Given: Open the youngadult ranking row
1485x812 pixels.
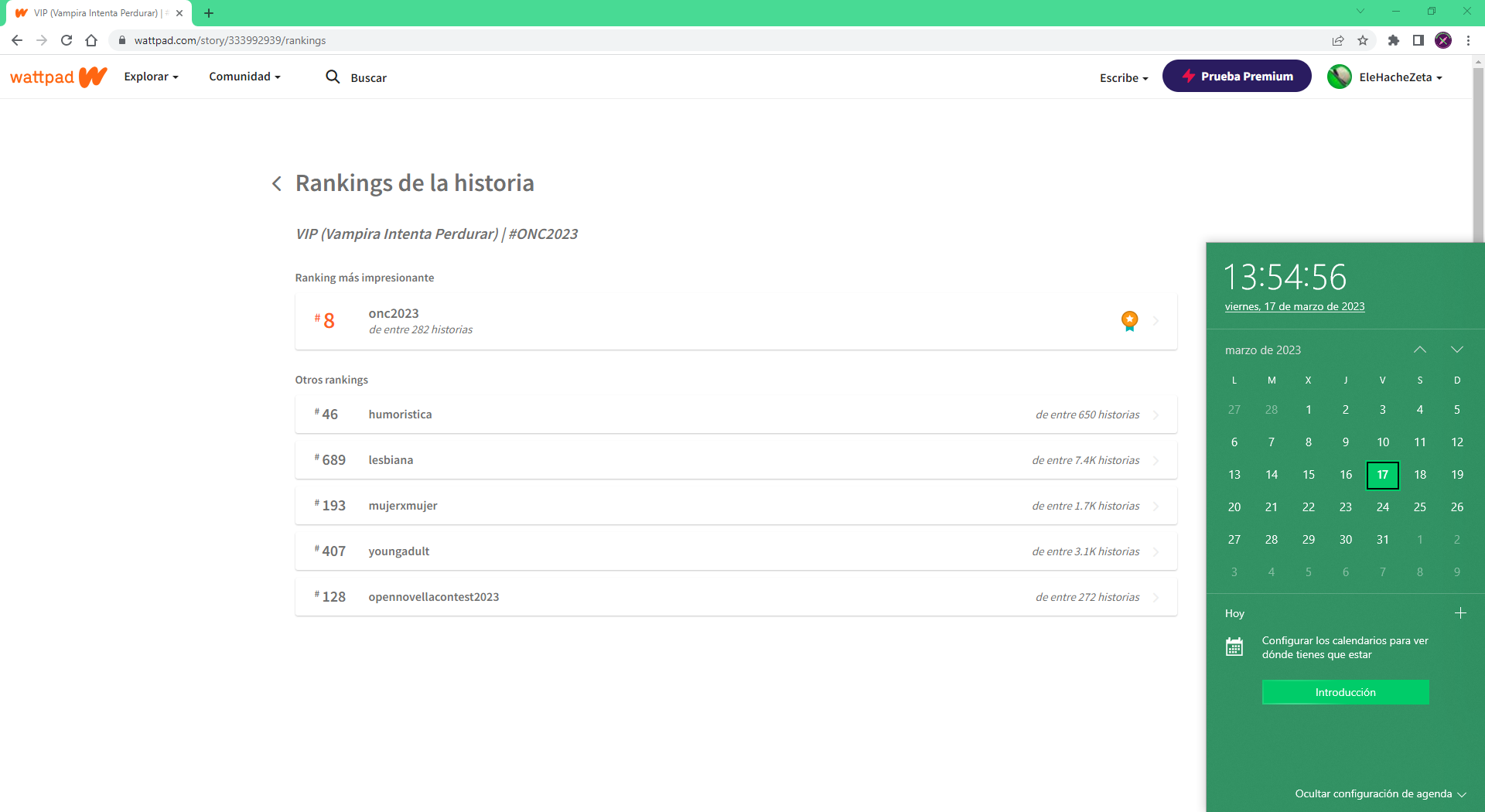Looking at the screenshot, I should pyautogui.click(x=736, y=551).
